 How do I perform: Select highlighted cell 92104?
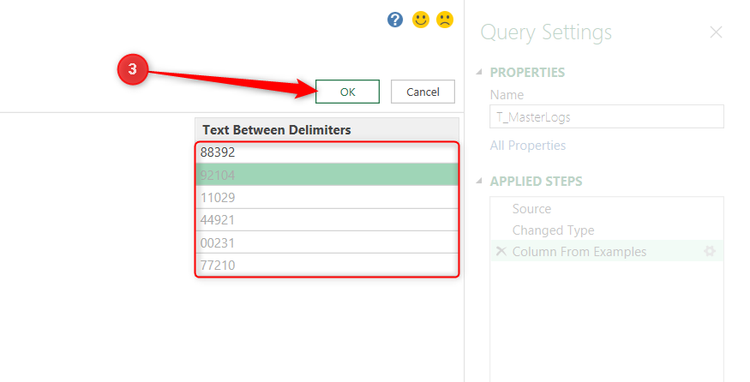point(327,175)
